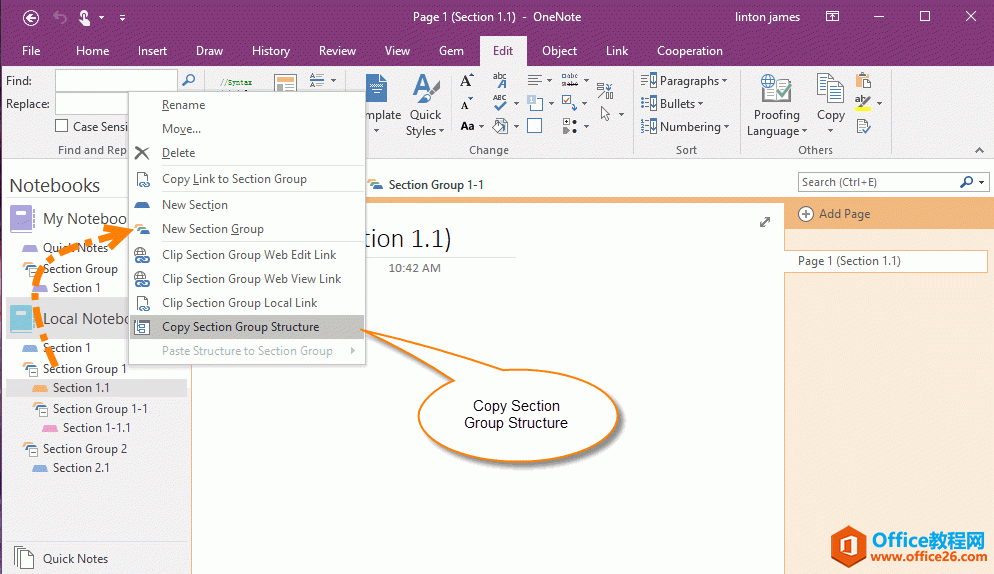
Task: Select Section 1.1 in notebook tree
Action: pyautogui.click(x=96, y=388)
